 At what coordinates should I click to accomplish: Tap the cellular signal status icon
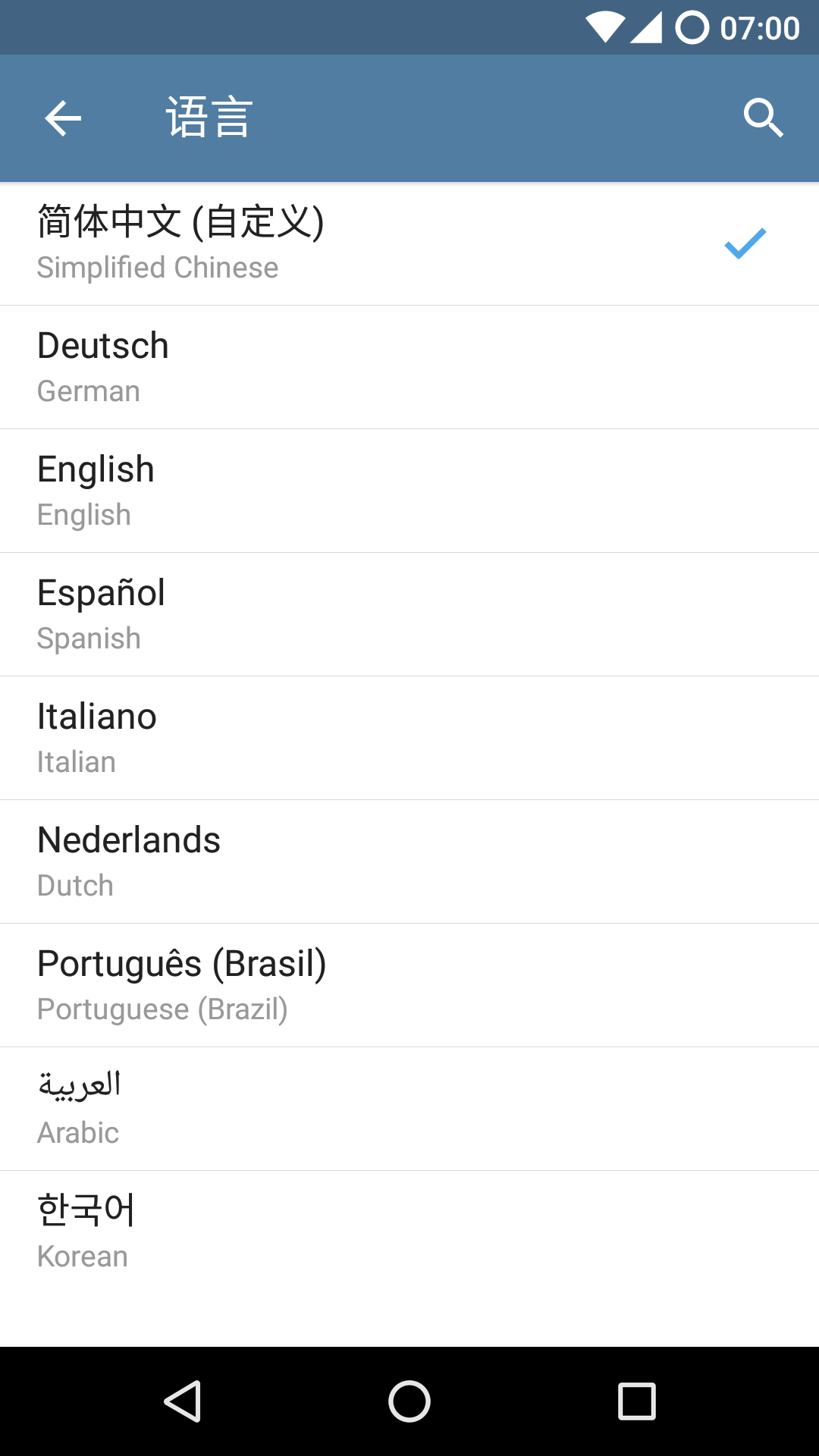click(x=645, y=27)
